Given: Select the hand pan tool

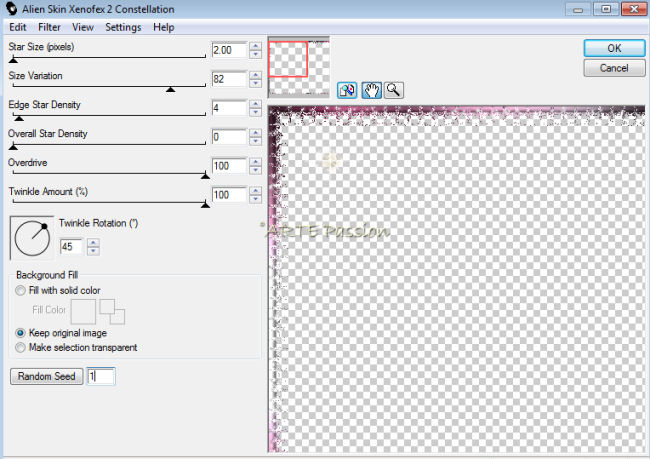Looking at the screenshot, I should (371, 90).
